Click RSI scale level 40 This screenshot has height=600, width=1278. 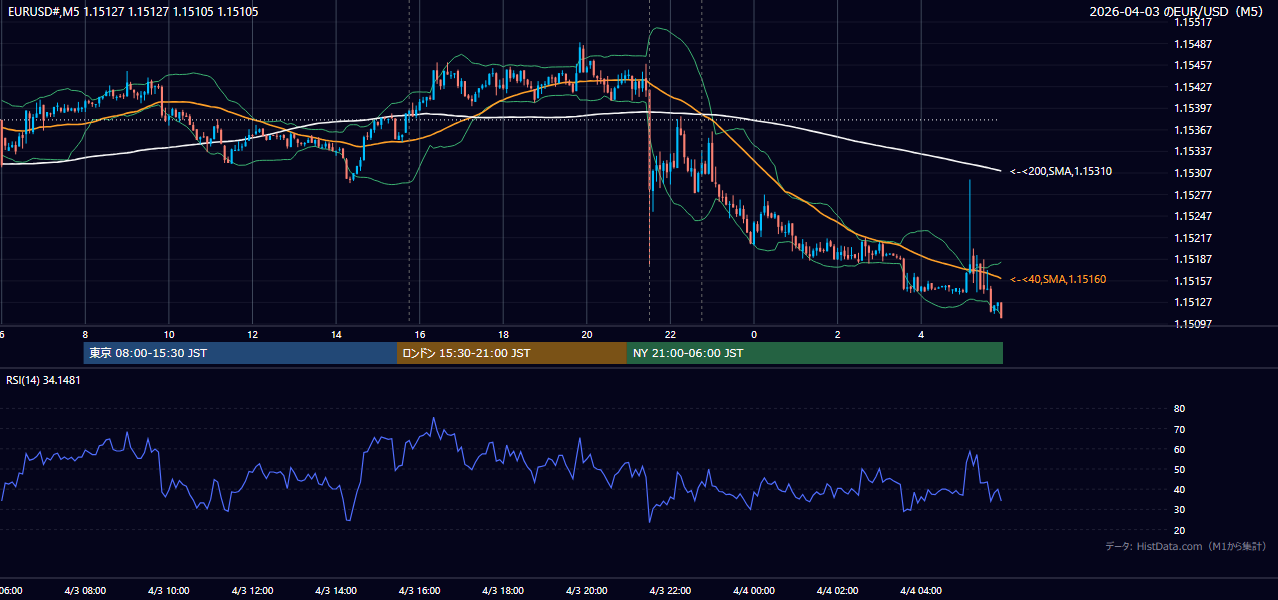(1179, 489)
